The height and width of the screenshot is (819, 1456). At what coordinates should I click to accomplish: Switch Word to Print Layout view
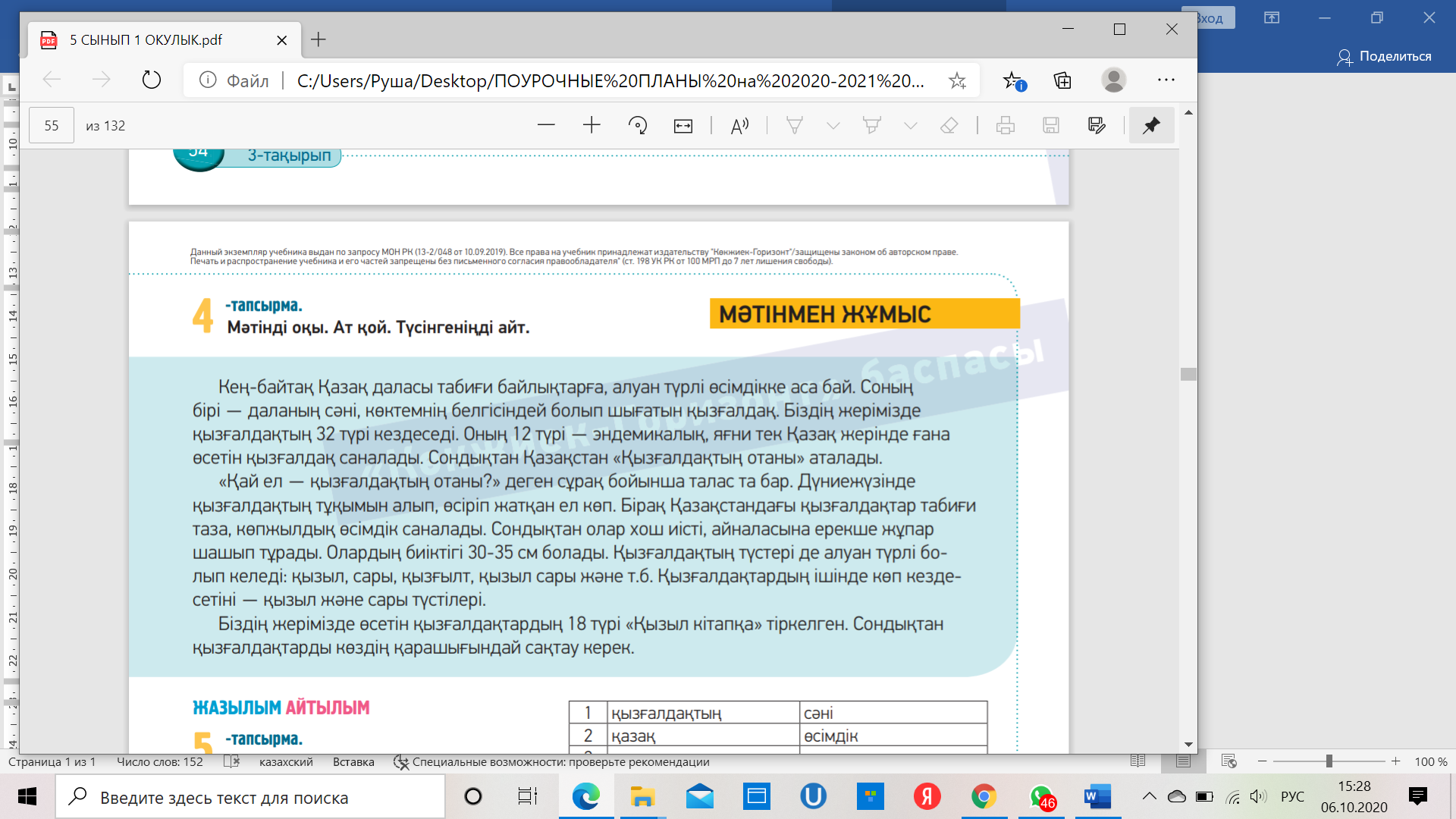[1183, 761]
